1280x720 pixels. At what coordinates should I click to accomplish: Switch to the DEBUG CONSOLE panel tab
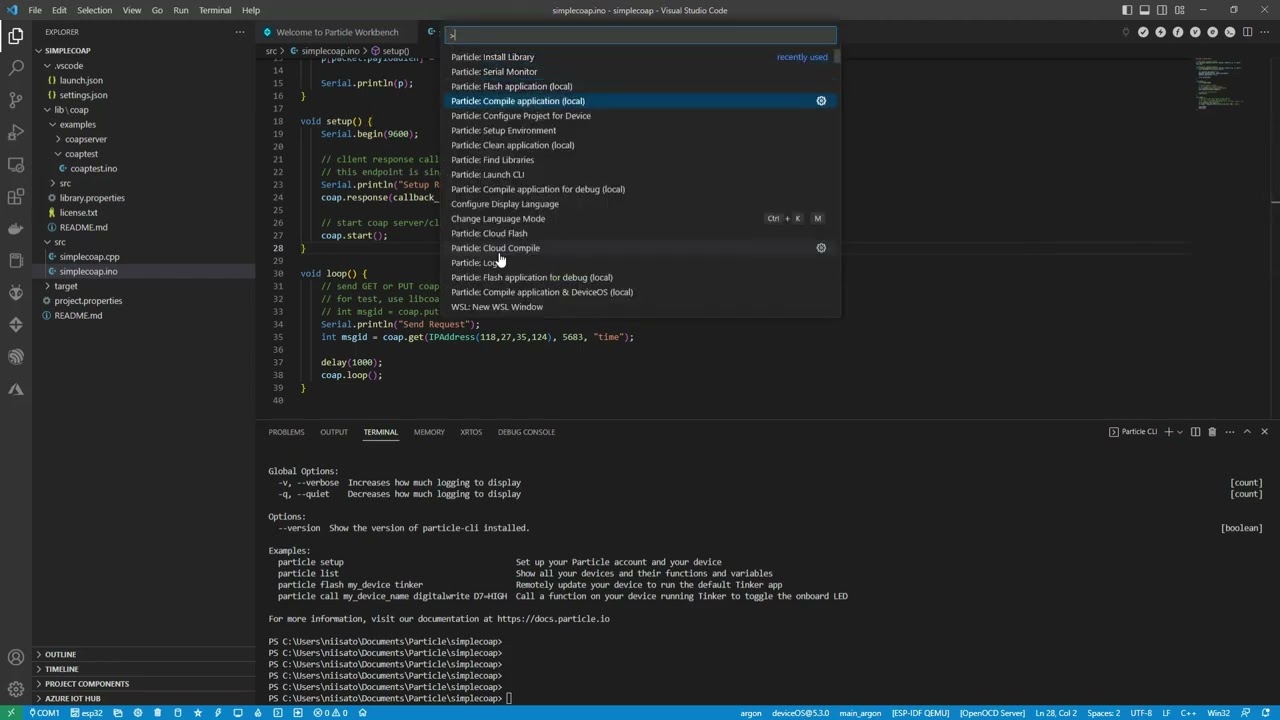tap(526, 432)
